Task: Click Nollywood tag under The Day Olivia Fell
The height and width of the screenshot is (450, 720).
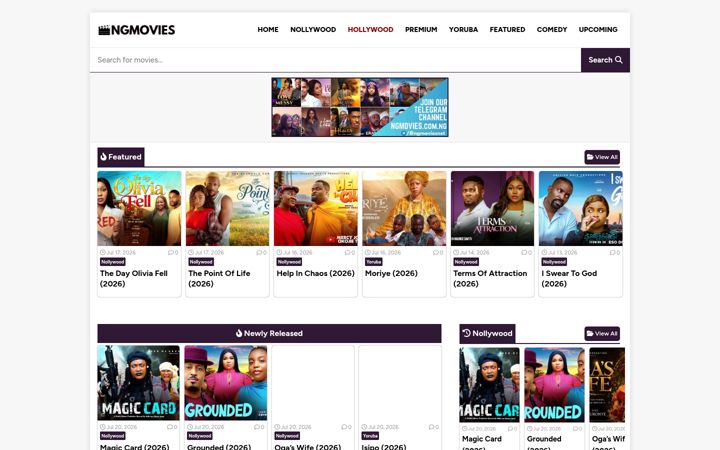Action: pyautogui.click(x=112, y=262)
